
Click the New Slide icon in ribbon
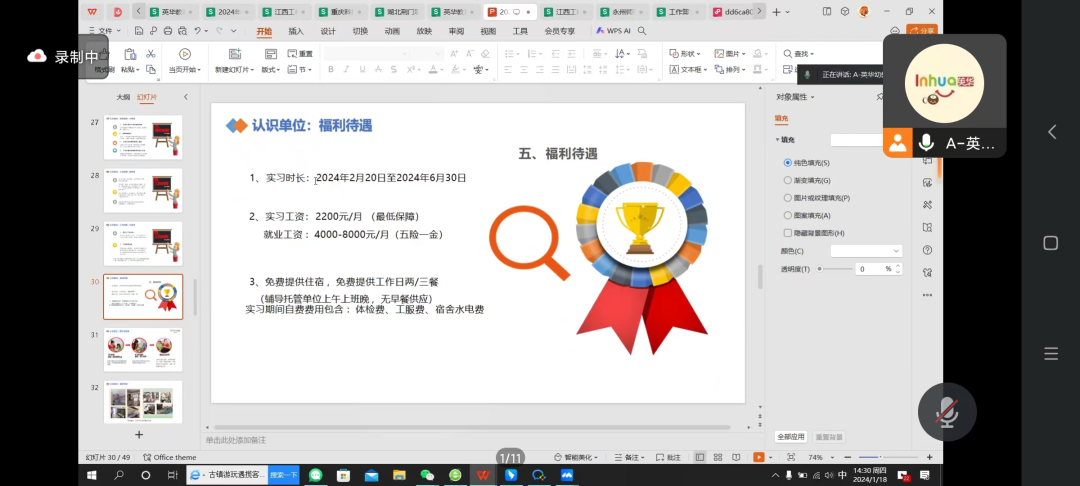(233, 54)
